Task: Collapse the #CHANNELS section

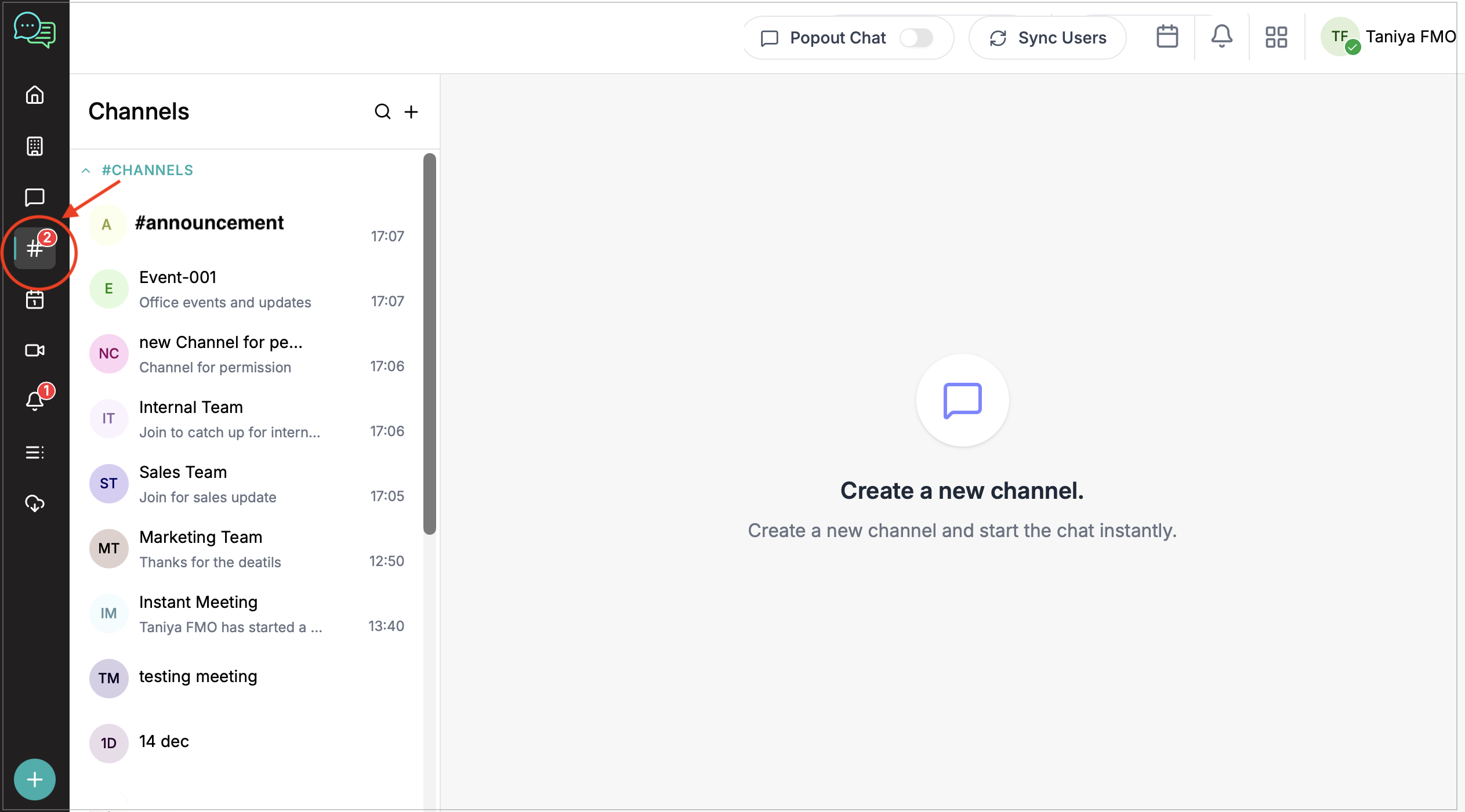Action: tap(86, 171)
